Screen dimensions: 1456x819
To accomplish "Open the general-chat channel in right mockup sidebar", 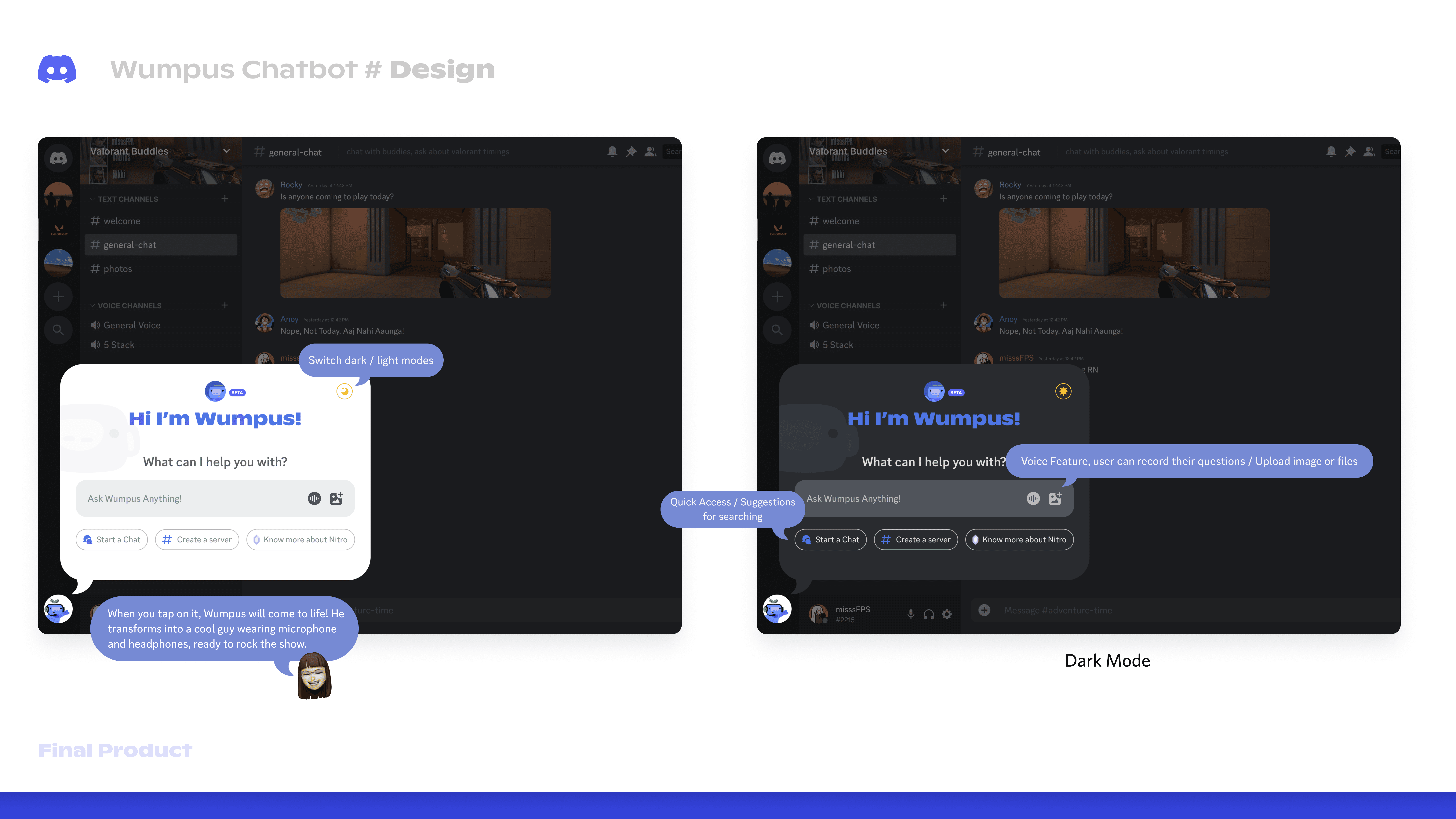I will tap(880, 245).
